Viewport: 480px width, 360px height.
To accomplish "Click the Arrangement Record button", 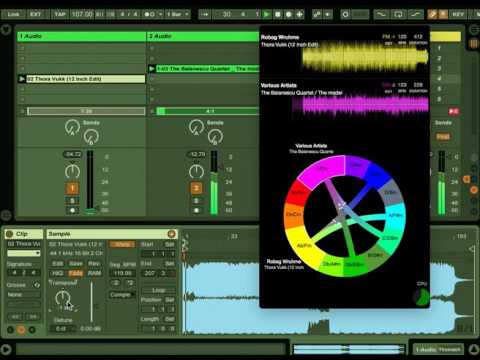I will point(289,14).
